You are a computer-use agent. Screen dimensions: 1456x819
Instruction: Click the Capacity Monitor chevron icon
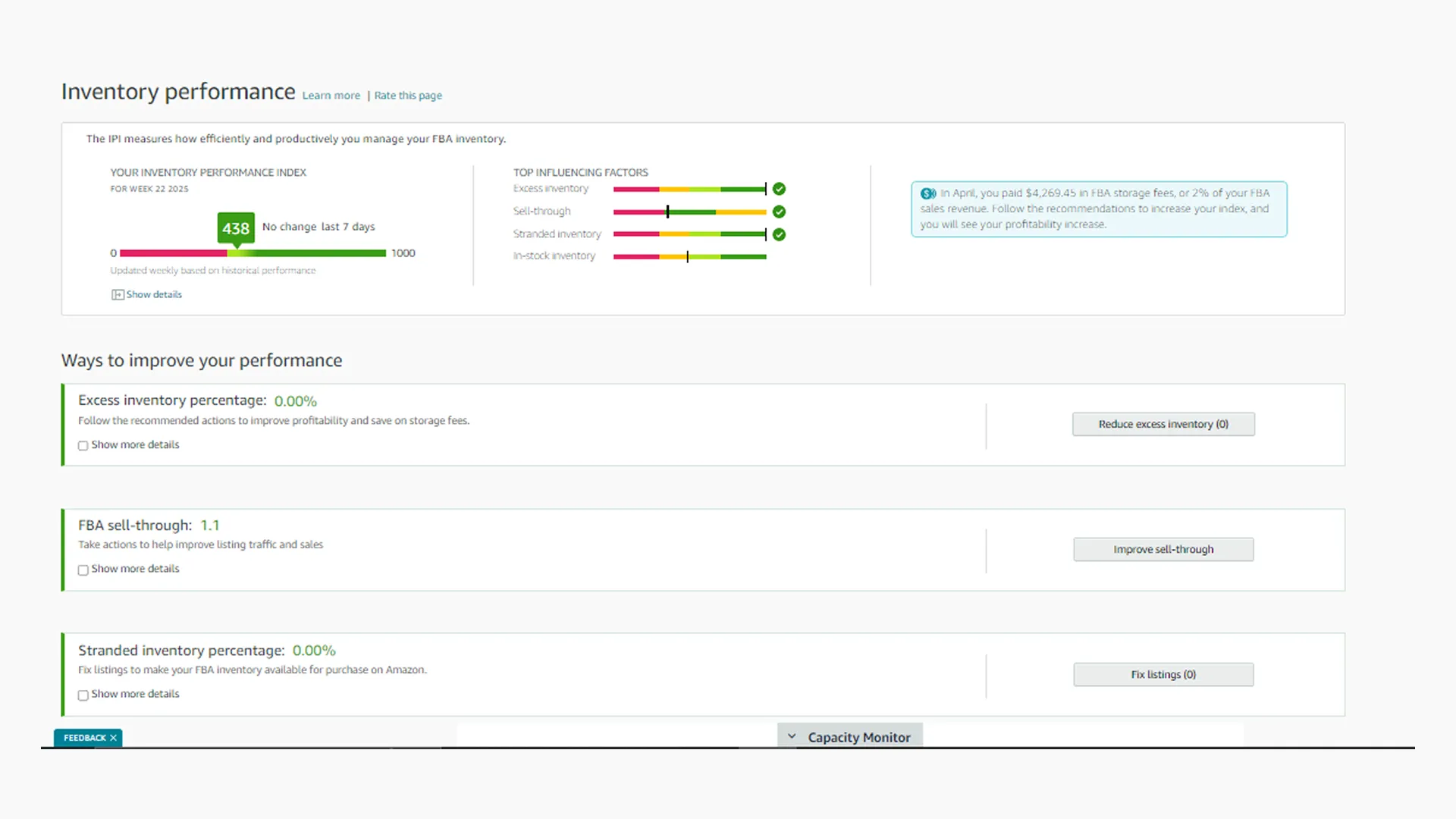[x=792, y=736]
